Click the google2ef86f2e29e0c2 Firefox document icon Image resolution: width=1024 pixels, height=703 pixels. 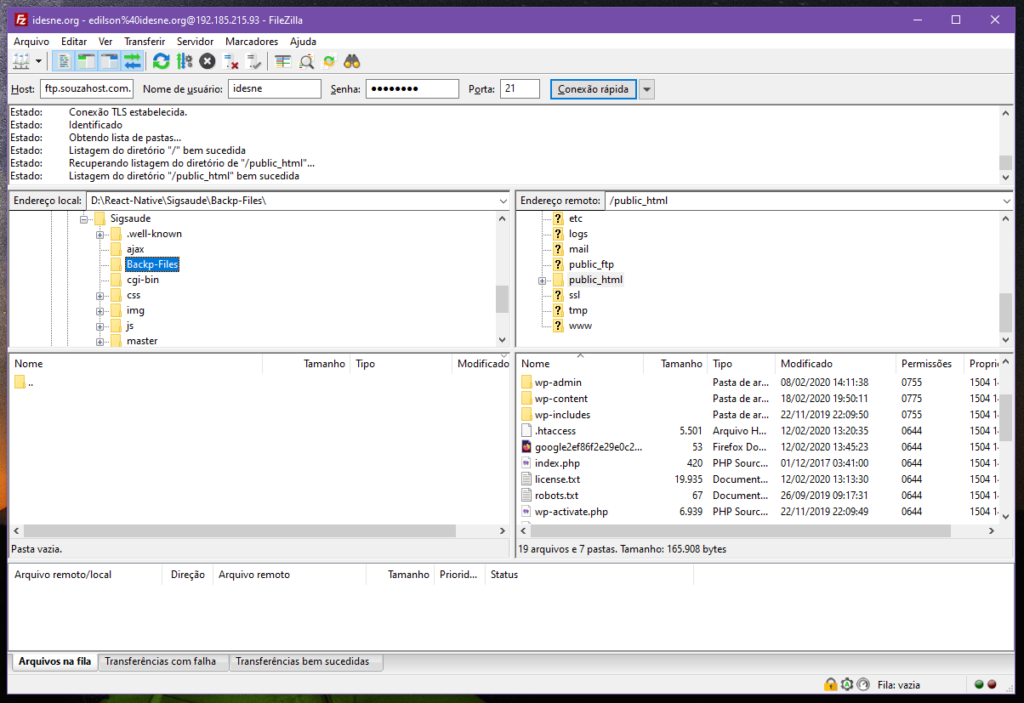click(527, 447)
